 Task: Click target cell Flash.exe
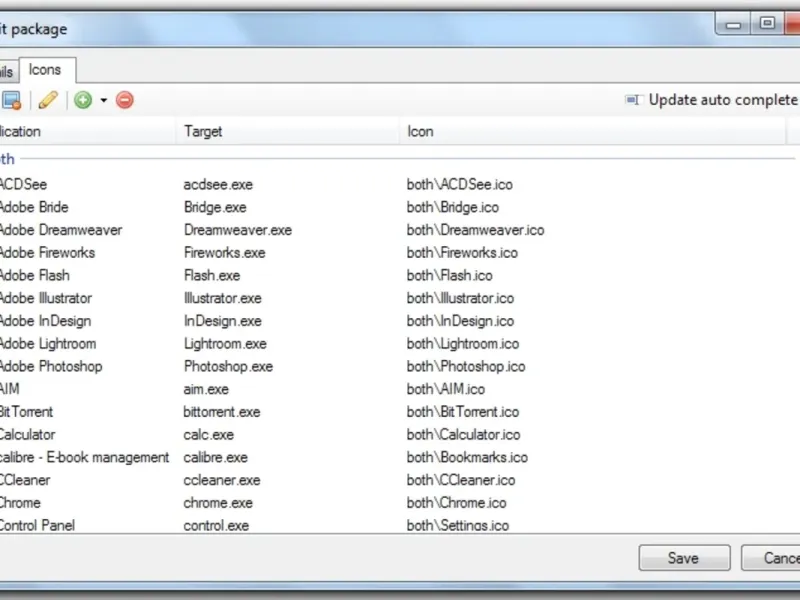212,275
